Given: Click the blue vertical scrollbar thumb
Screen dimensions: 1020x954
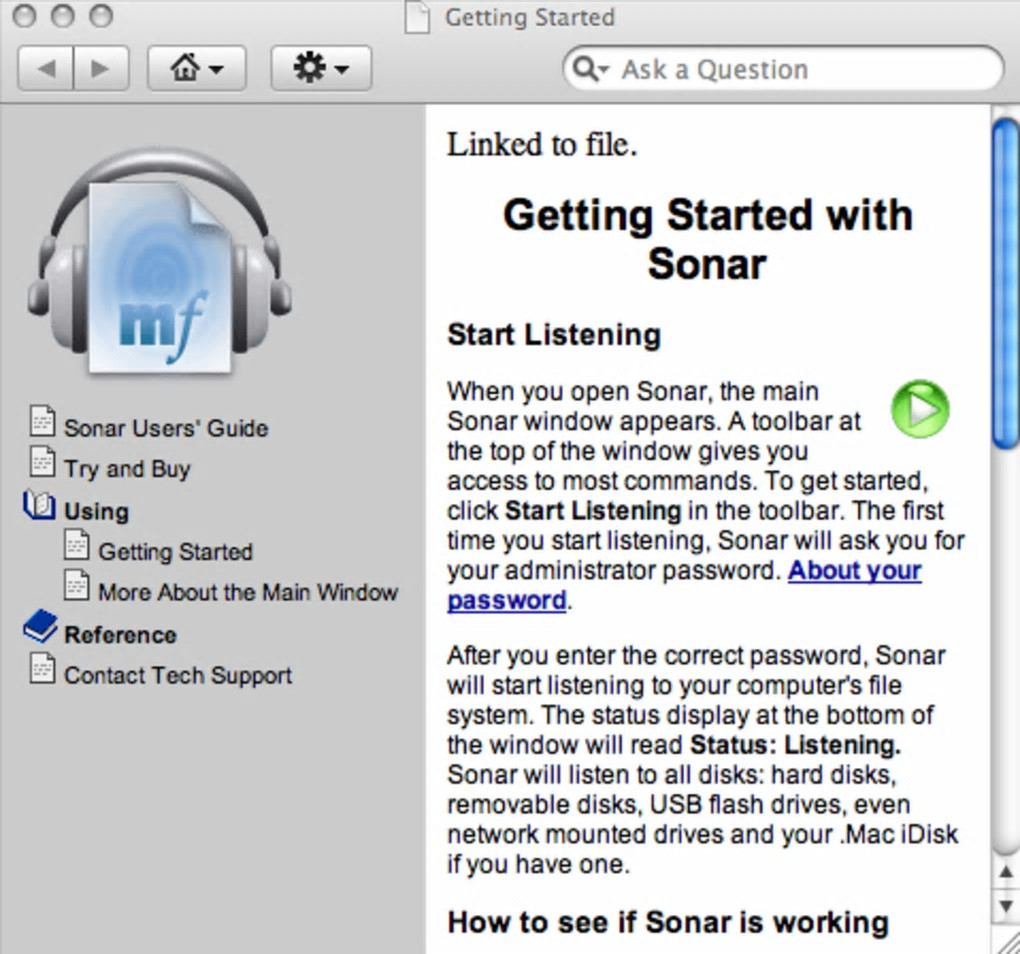Looking at the screenshot, I should [x=1006, y=284].
